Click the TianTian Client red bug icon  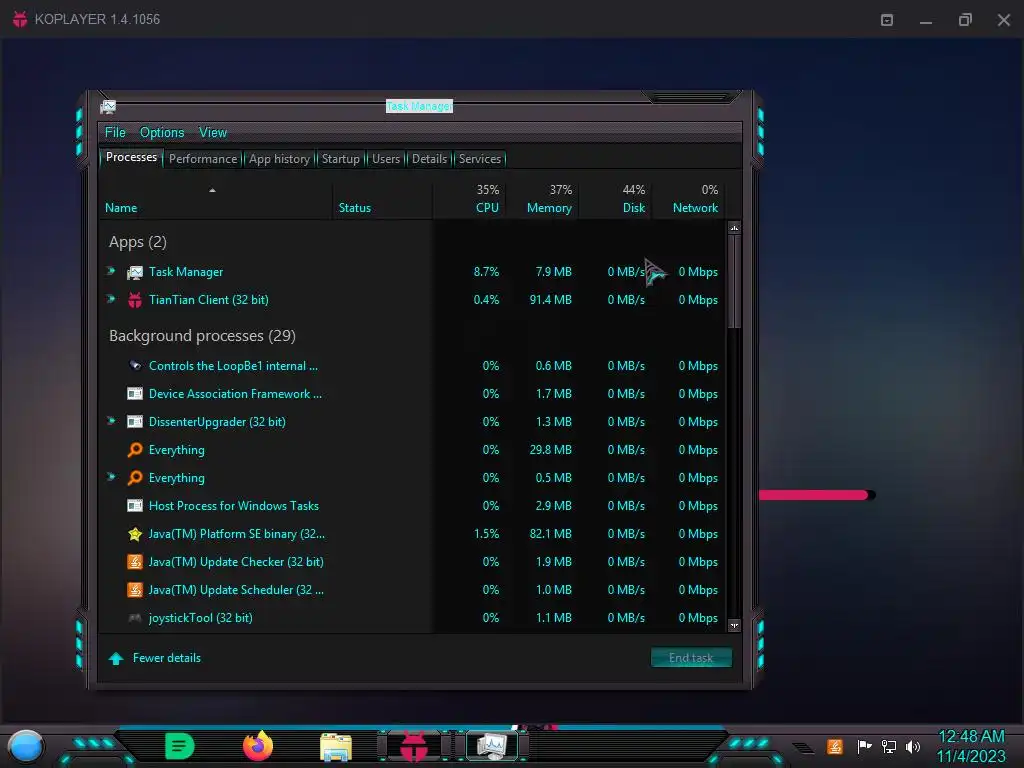(135, 300)
